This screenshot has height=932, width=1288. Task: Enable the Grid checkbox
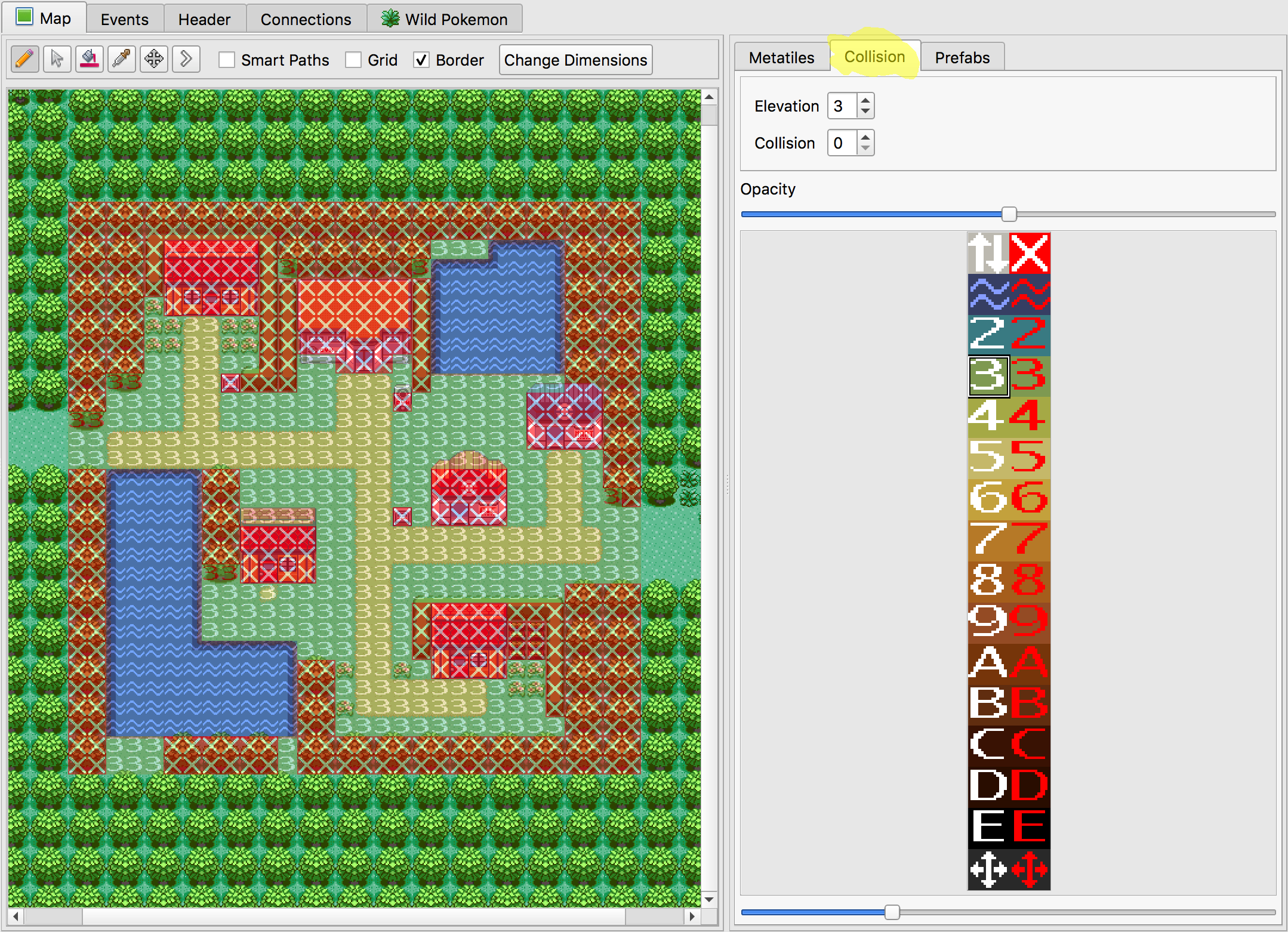pos(353,60)
